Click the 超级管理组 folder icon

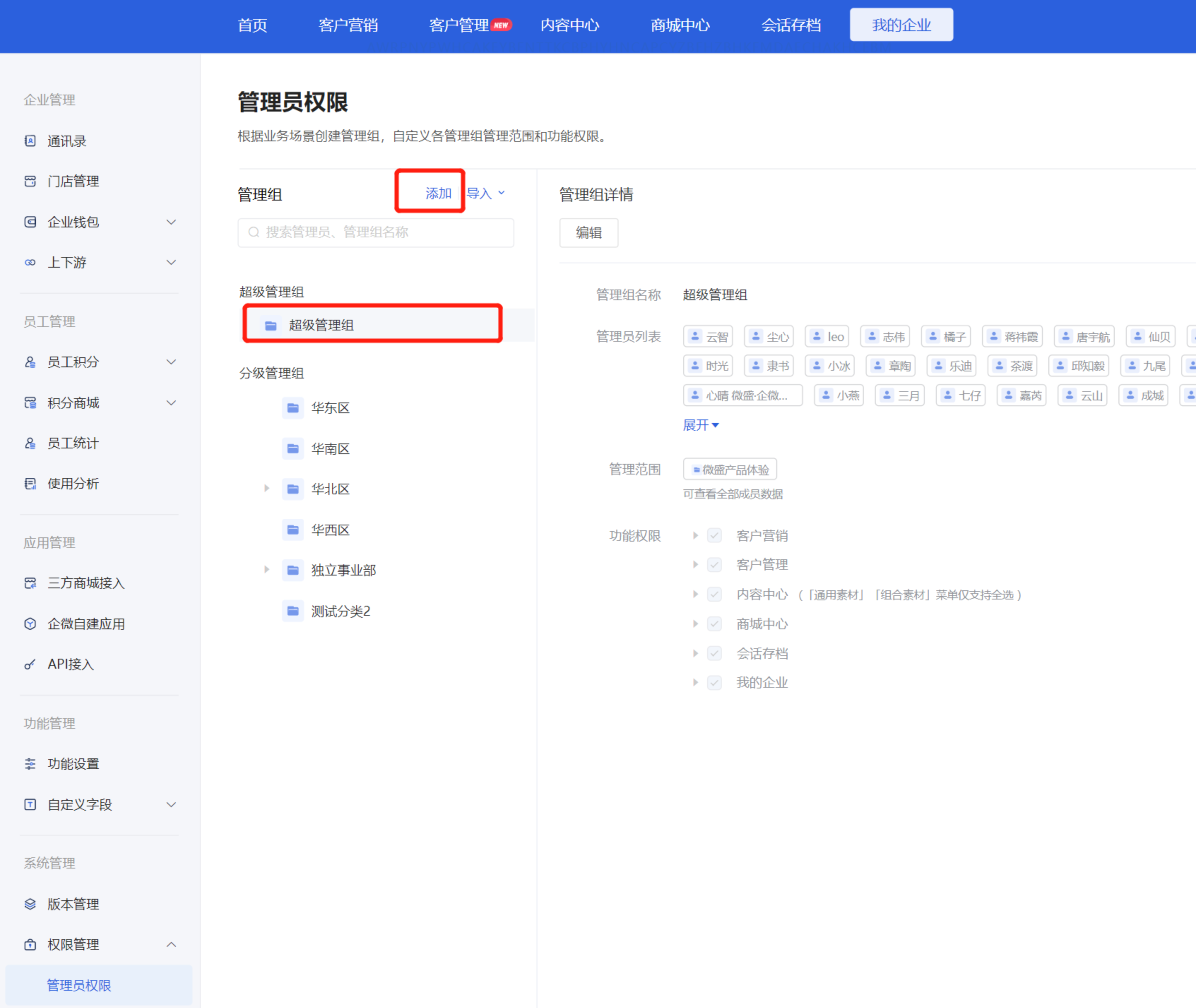tap(271, 326)
